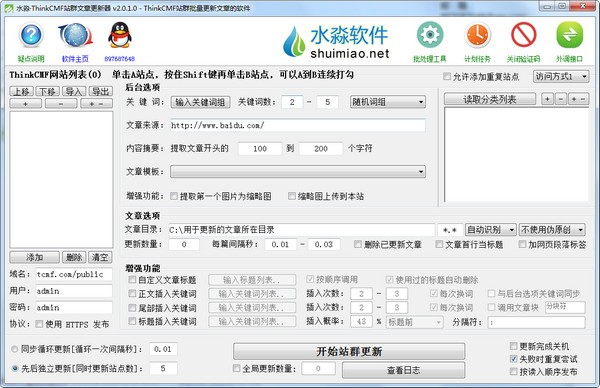600x388 pixels.
Task: Click the excerpt start field showing 100
Action: tap(260, 149)
